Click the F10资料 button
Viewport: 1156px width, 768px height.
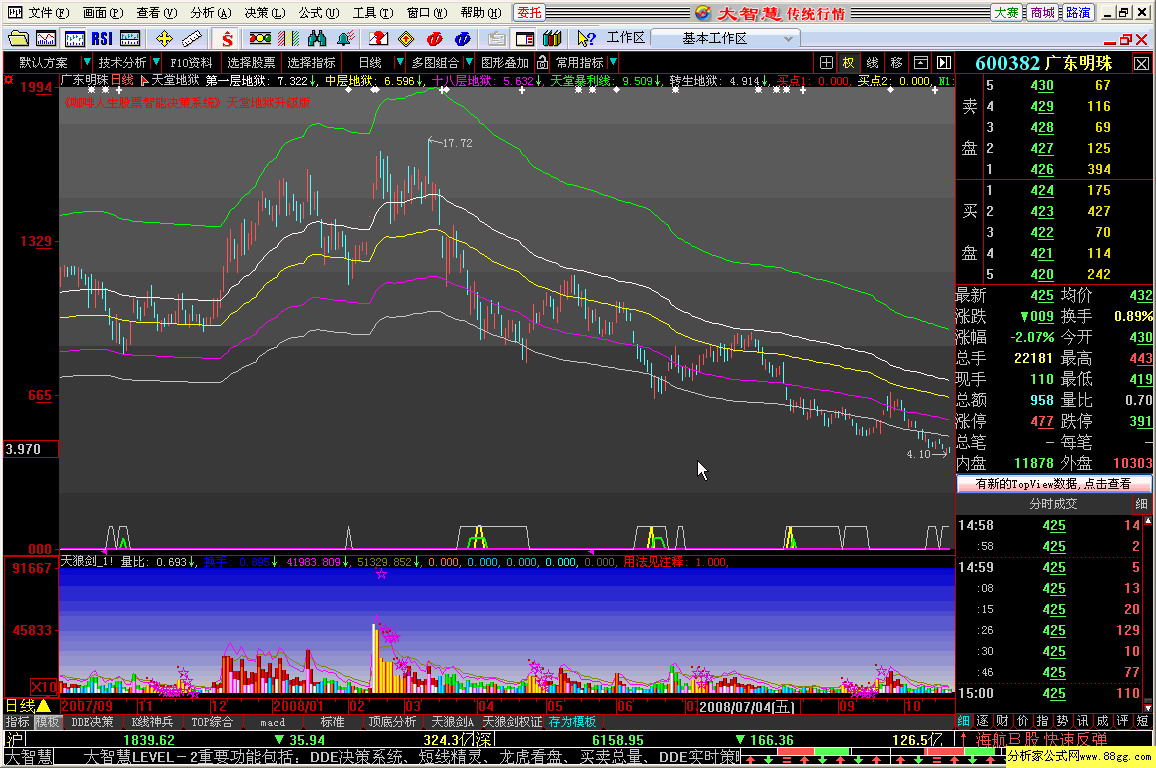point(190,63)
